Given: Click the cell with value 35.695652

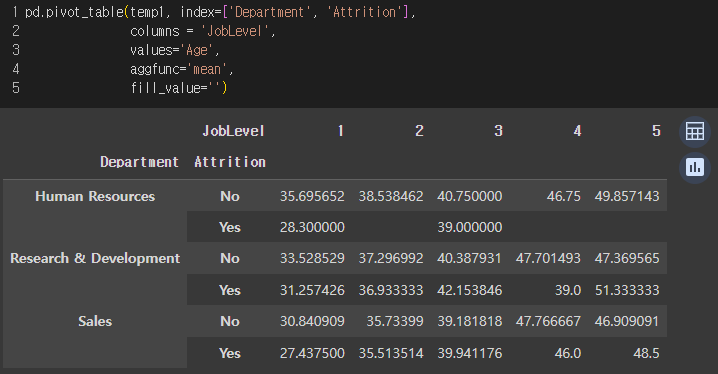Looking at the screenshot, I should pyautogui.click(x=312, y=196).
